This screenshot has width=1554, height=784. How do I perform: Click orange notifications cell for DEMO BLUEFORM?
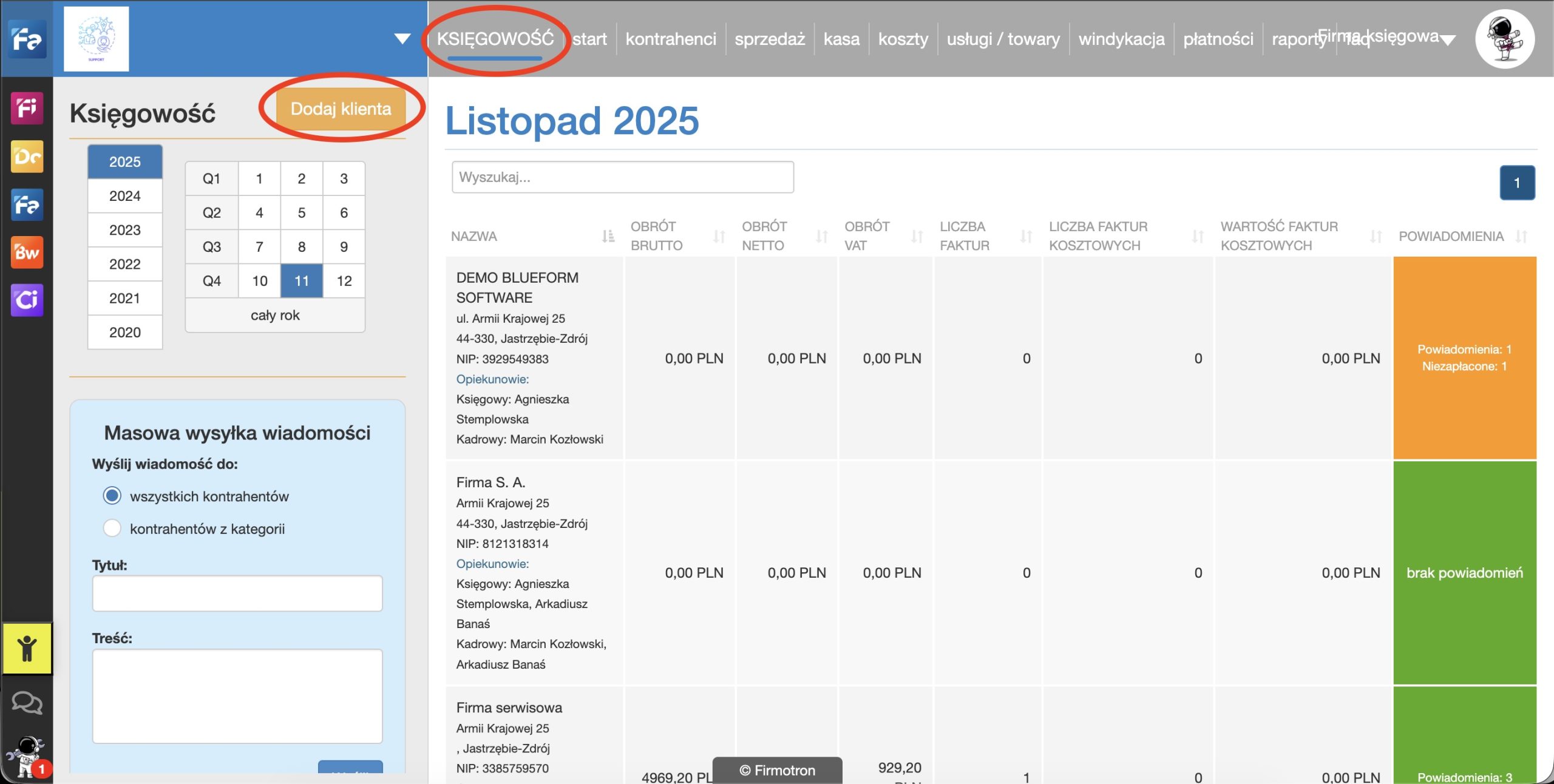click(x=1464, y=358)
